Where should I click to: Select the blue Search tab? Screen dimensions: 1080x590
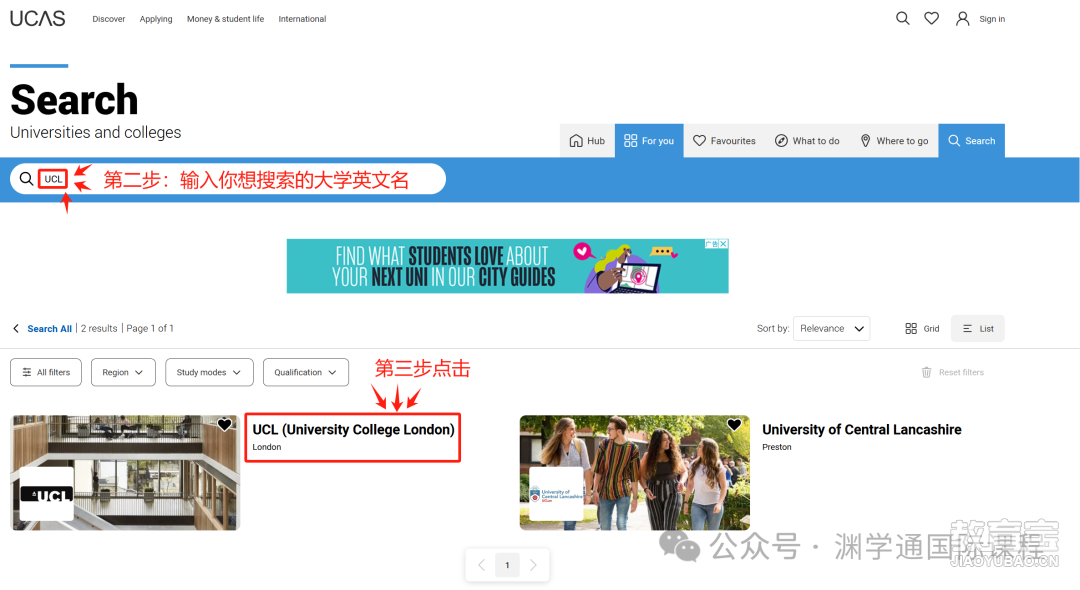pyautogui.click(x=971, y=140)
